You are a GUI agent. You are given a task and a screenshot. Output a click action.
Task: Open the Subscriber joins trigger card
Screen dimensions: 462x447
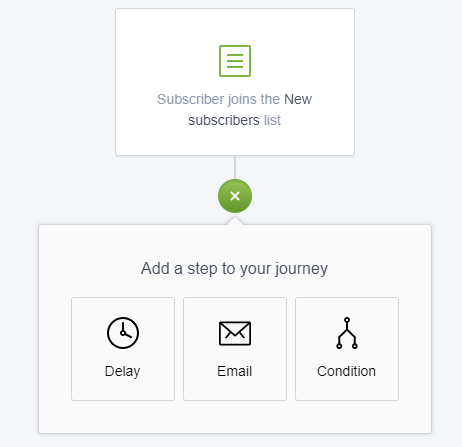[235, 82]
